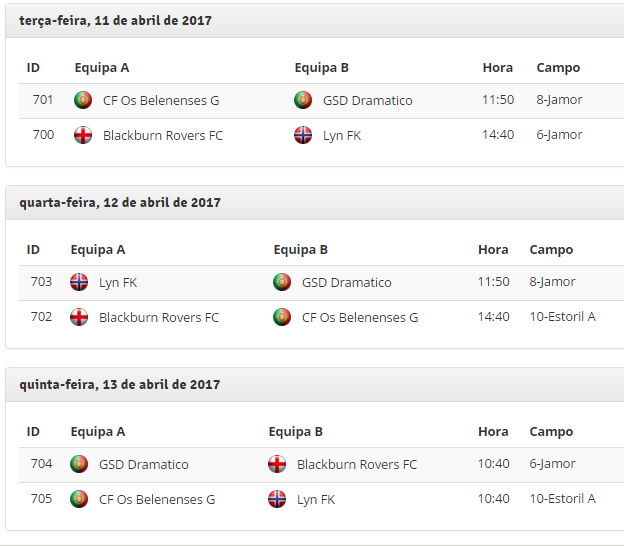624x546 pixels.
Task: Click the terça-feira, 11 de abril de 2017 header
Action: point(115,20)
